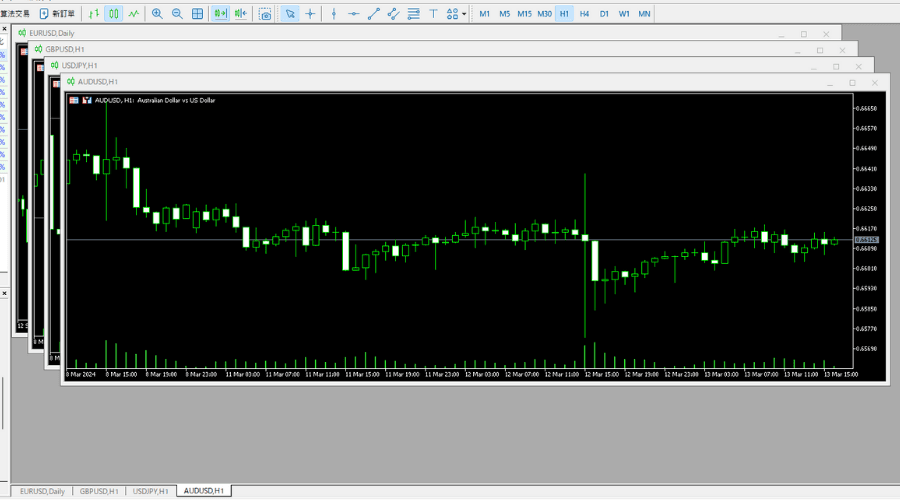Set timeframe to M15
The image size is (900, 500).
click(524, 14)
